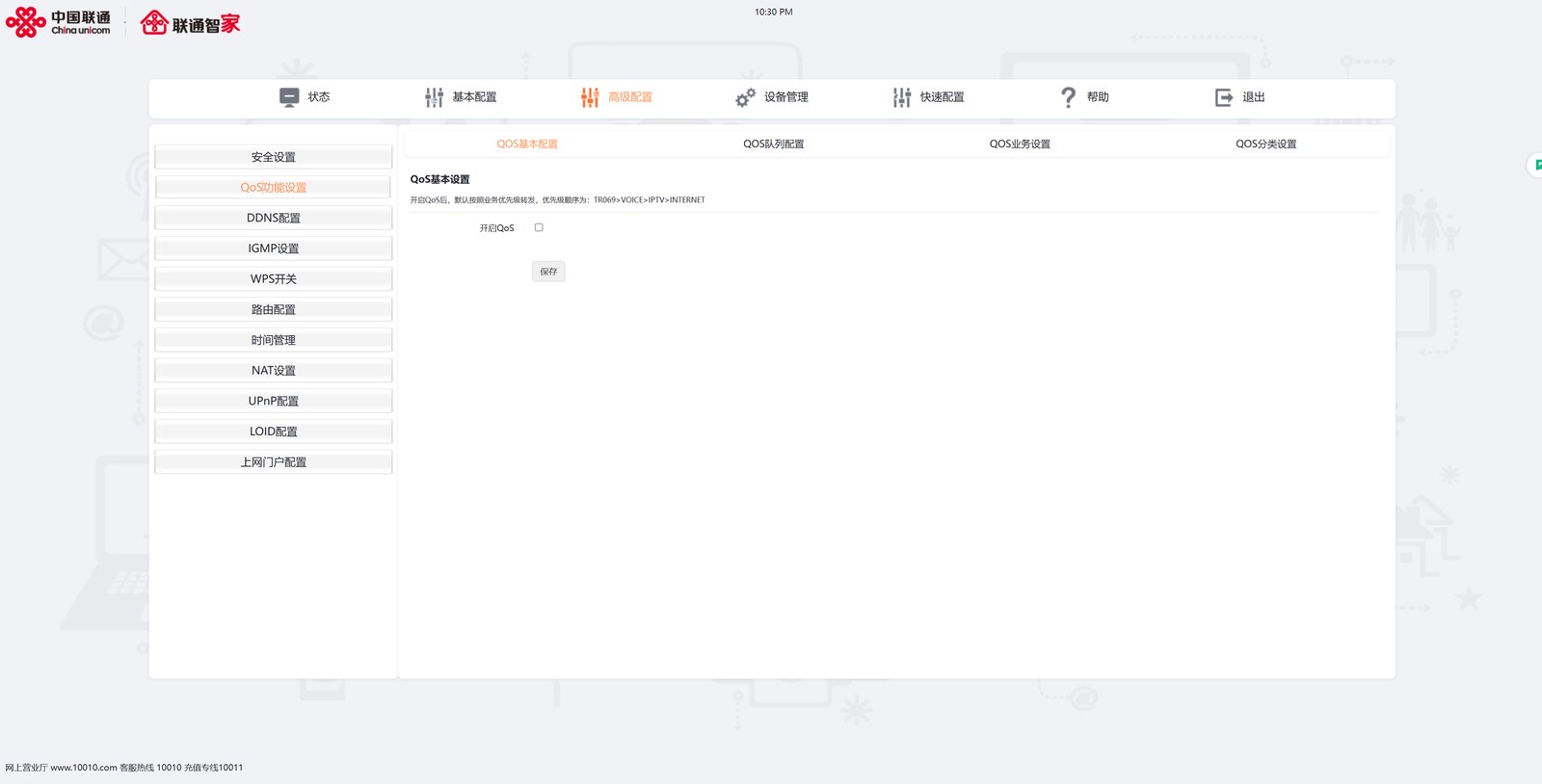Switch to the QOS业务设置 tab
Image resolution: width=1542 pixels, height=784 pixels.
click(1020, 144)
